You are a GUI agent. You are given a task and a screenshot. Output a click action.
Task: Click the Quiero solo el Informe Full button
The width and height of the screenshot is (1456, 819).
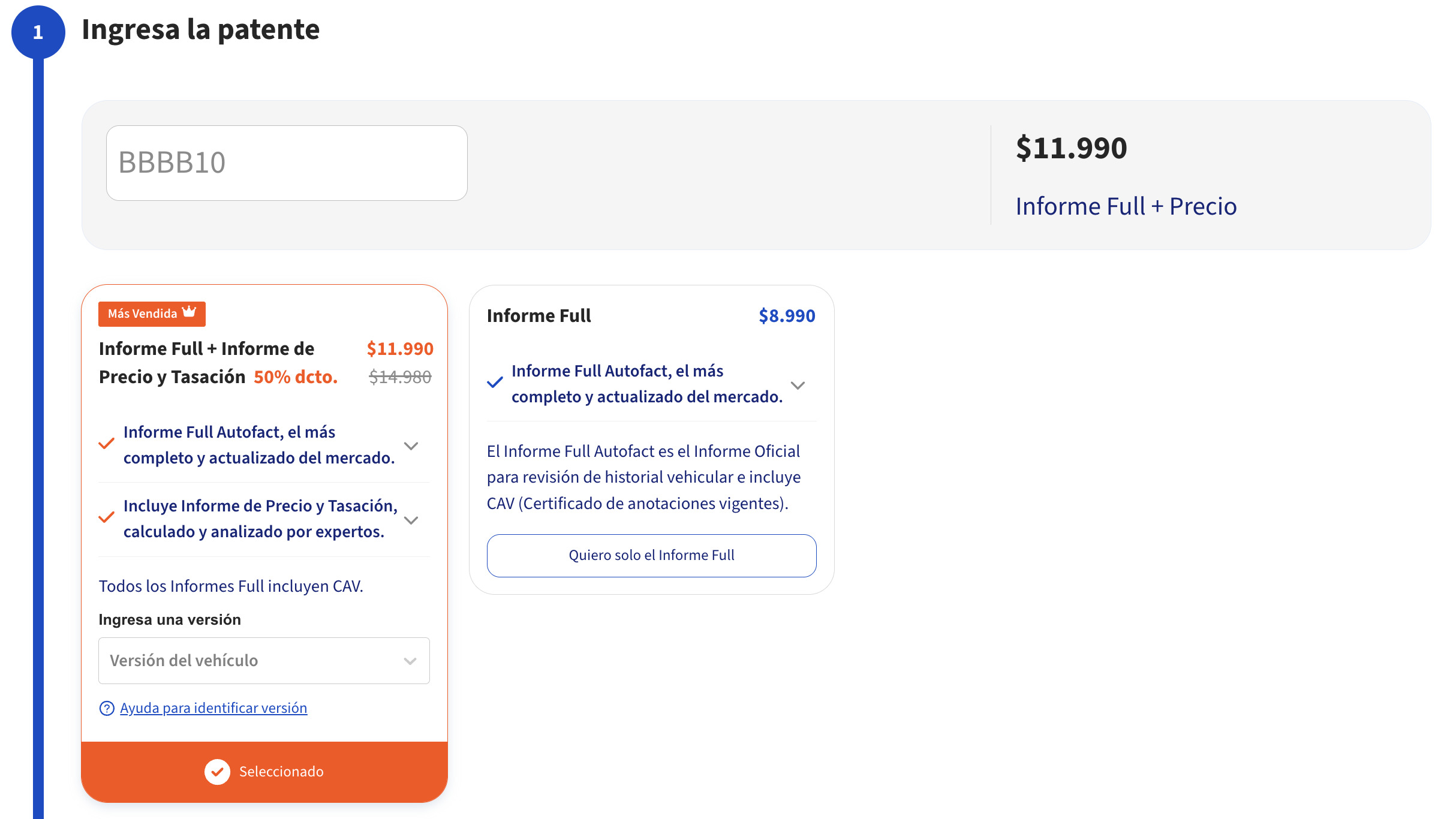click(652, 555)
